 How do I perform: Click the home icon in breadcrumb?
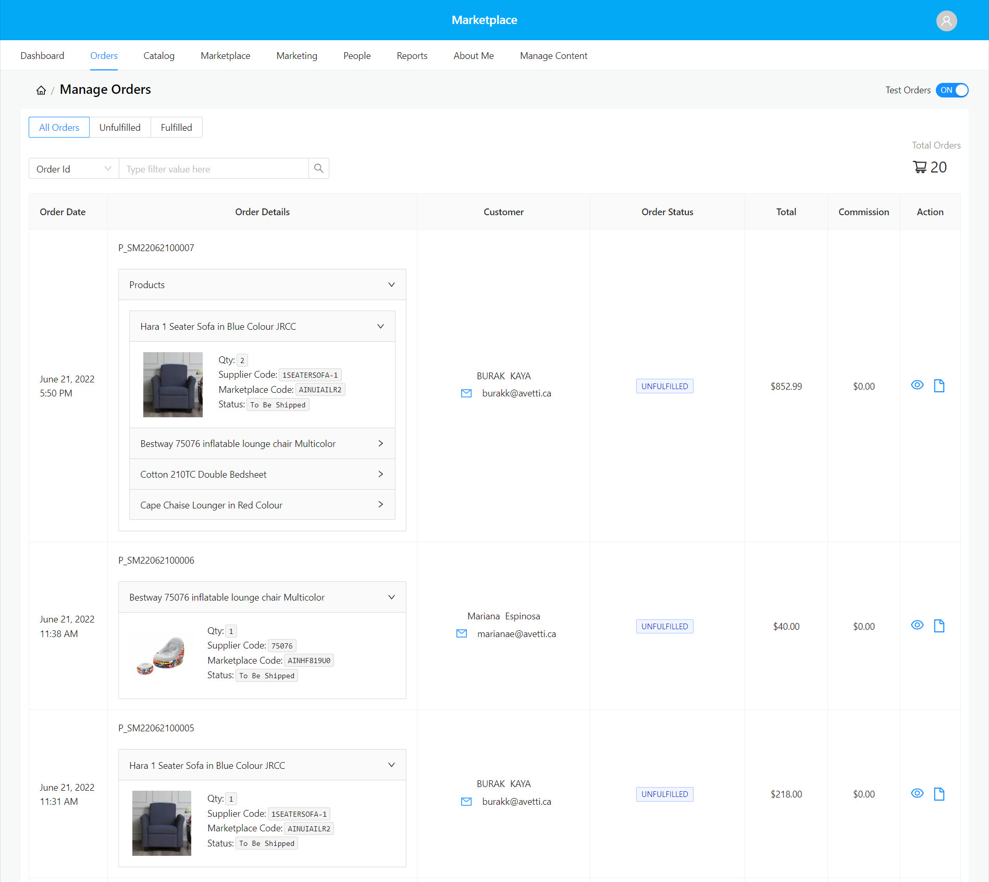point(41,90)
